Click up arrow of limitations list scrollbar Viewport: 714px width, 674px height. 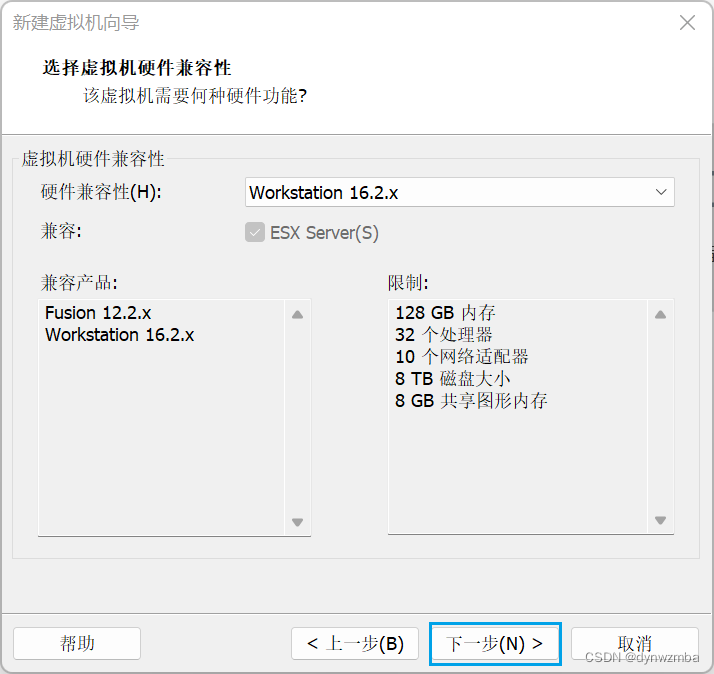(660, 314)
